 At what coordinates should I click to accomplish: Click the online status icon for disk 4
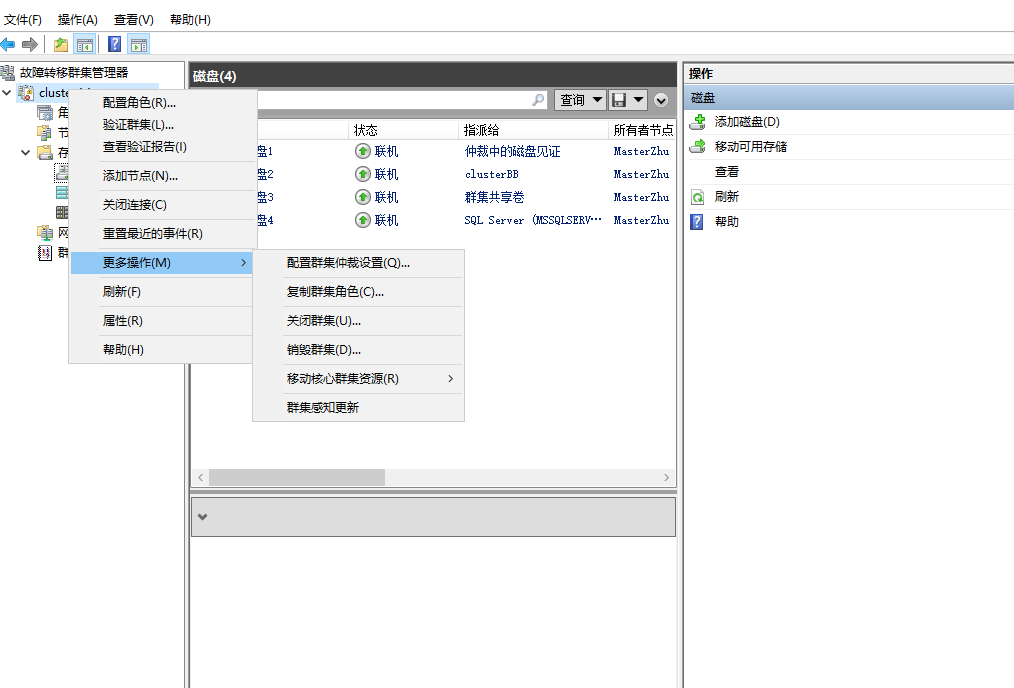tap(363, 220)
